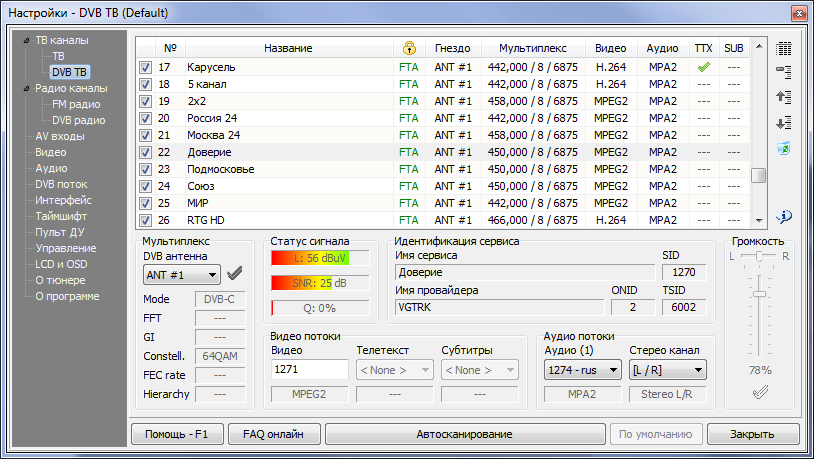Expand the Стерео канал [L / R] dropdown
This screenshot has width=814, height=459.
pyautogui.click(x=668, y=370)
